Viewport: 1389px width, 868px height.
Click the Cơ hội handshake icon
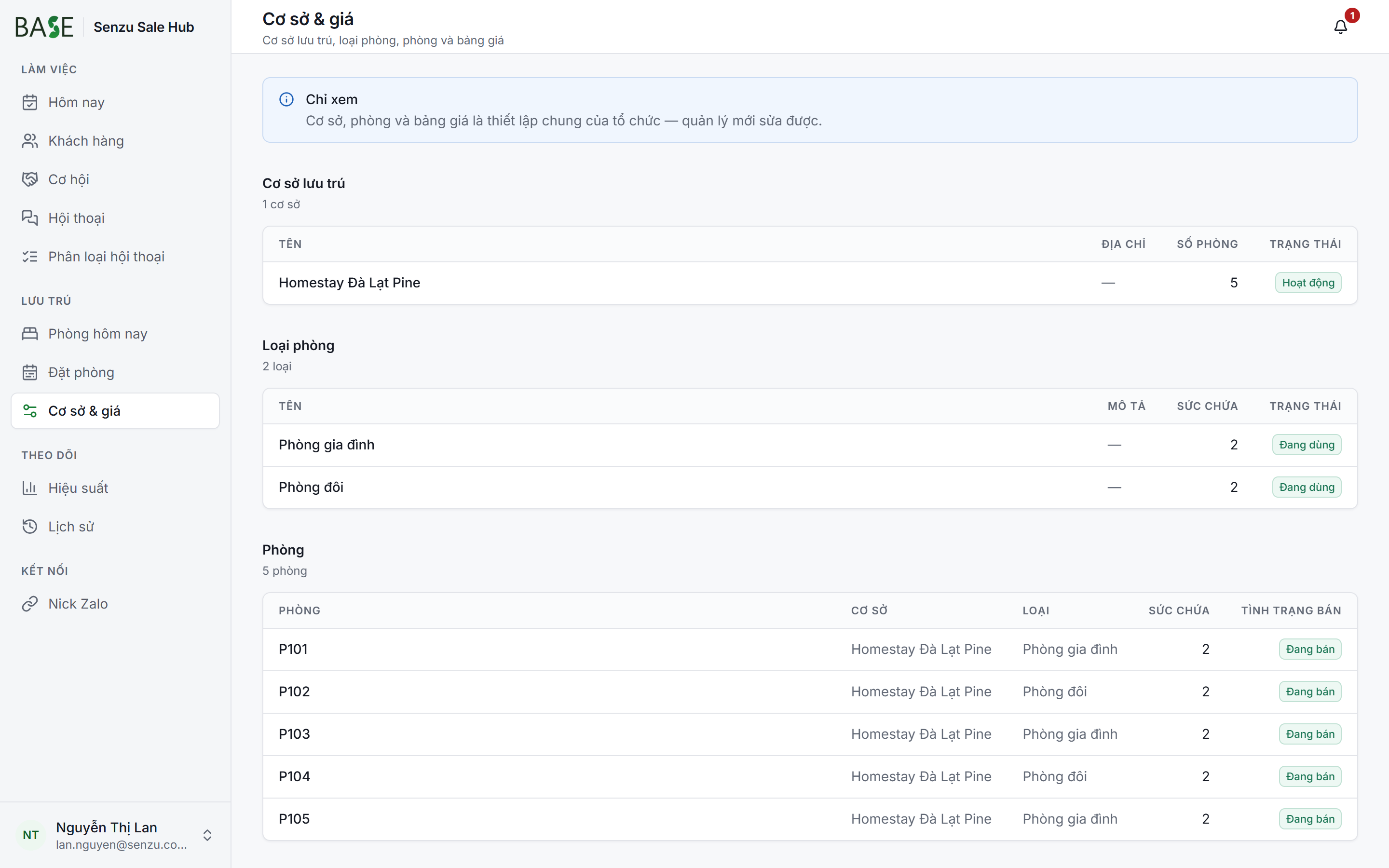[x=30, y=179]
